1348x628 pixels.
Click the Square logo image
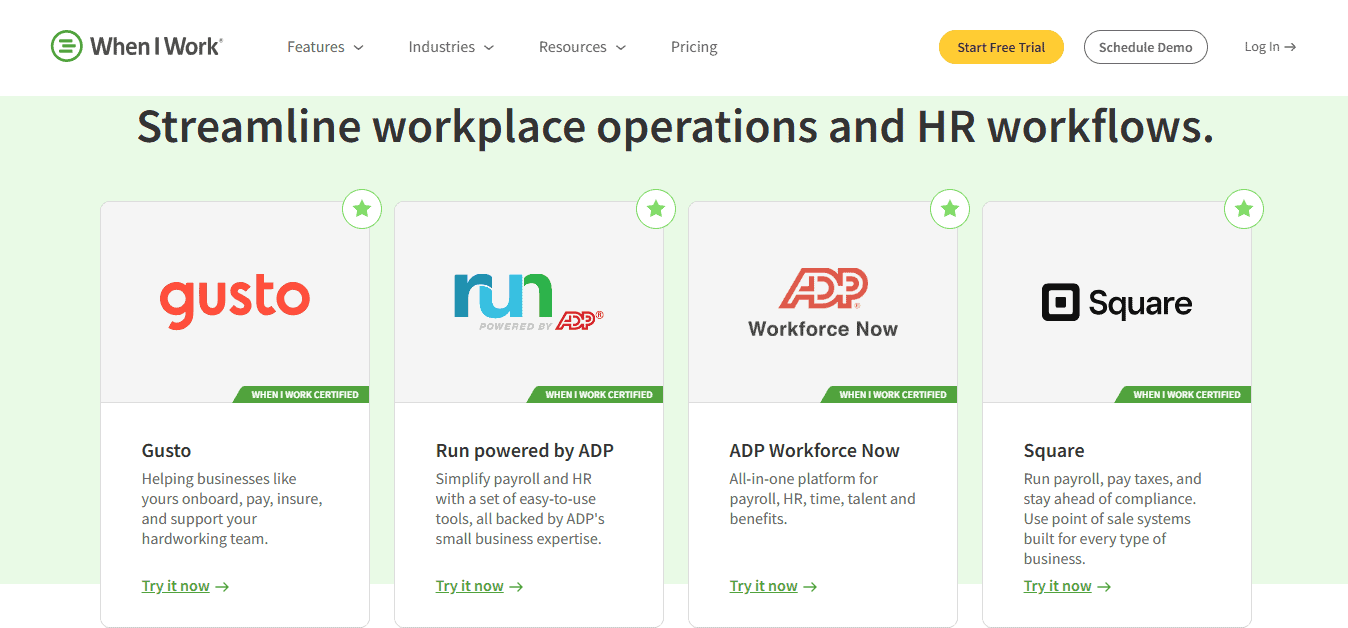coord(1117,303)
